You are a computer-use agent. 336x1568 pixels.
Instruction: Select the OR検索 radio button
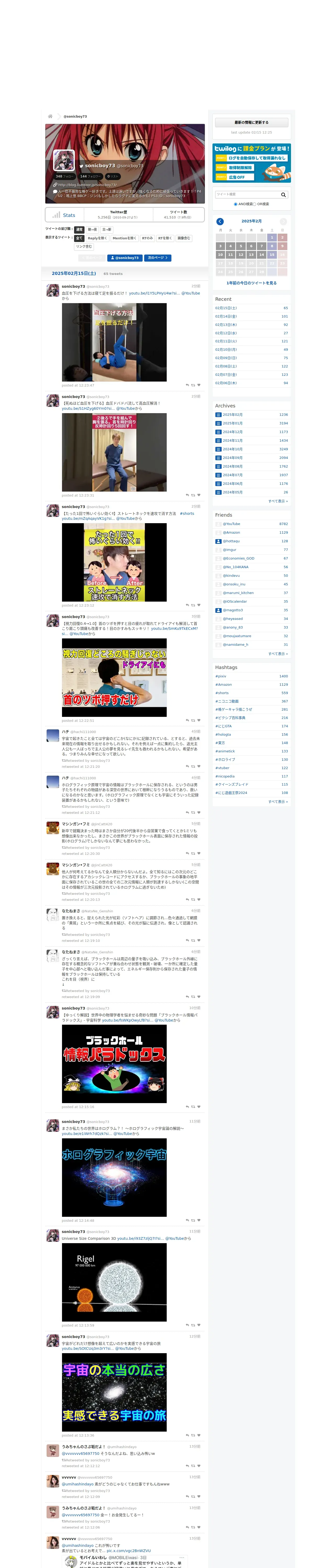click(x=254, y=204)
